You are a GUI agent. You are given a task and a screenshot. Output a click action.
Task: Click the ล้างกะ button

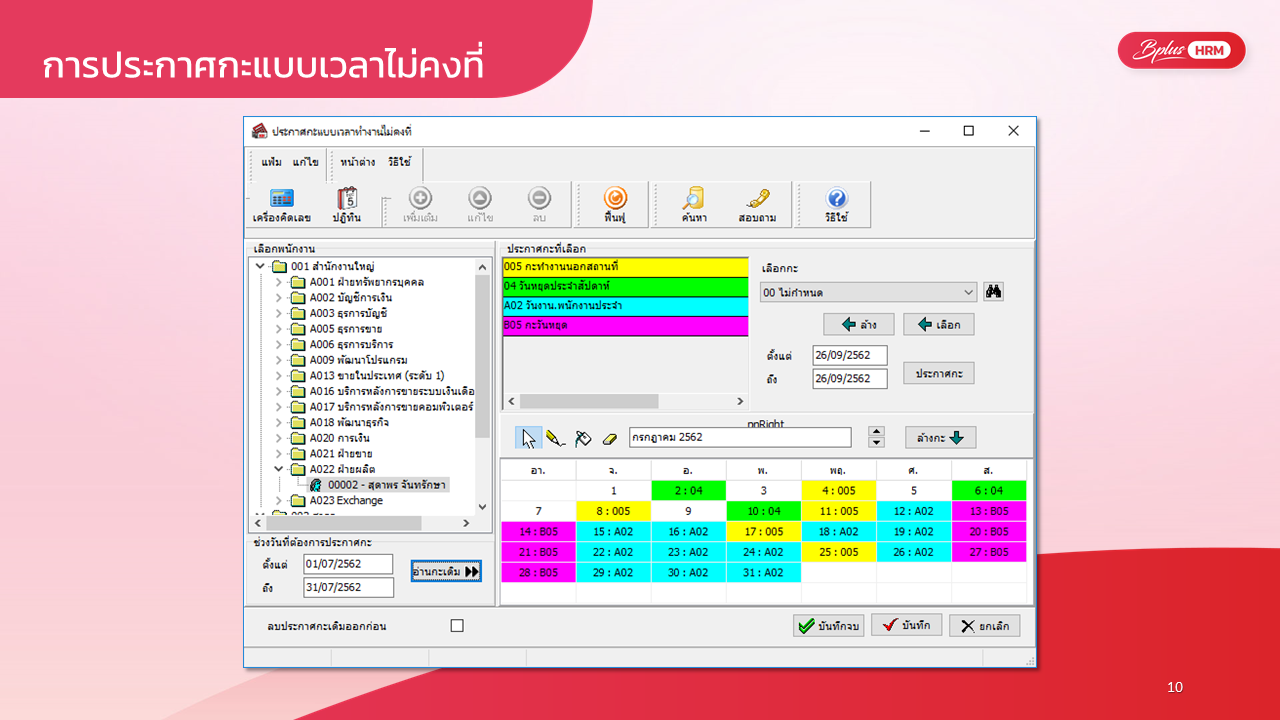click(x=940, y=438)
